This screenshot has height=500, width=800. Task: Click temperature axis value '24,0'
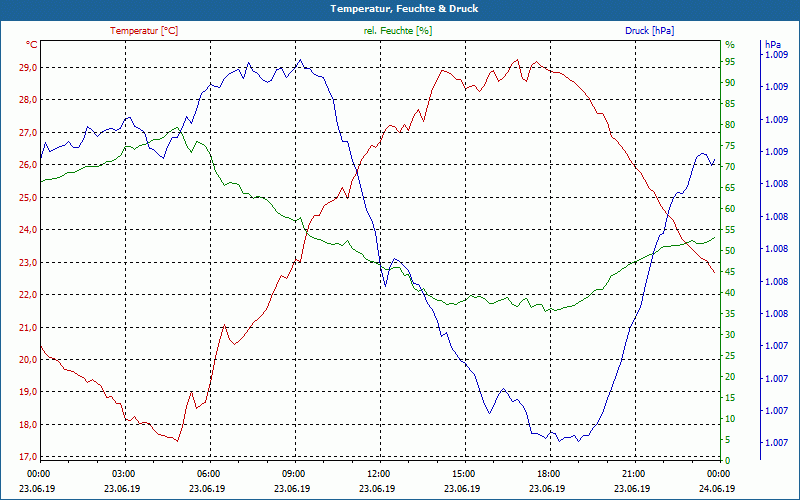point(29,230)
